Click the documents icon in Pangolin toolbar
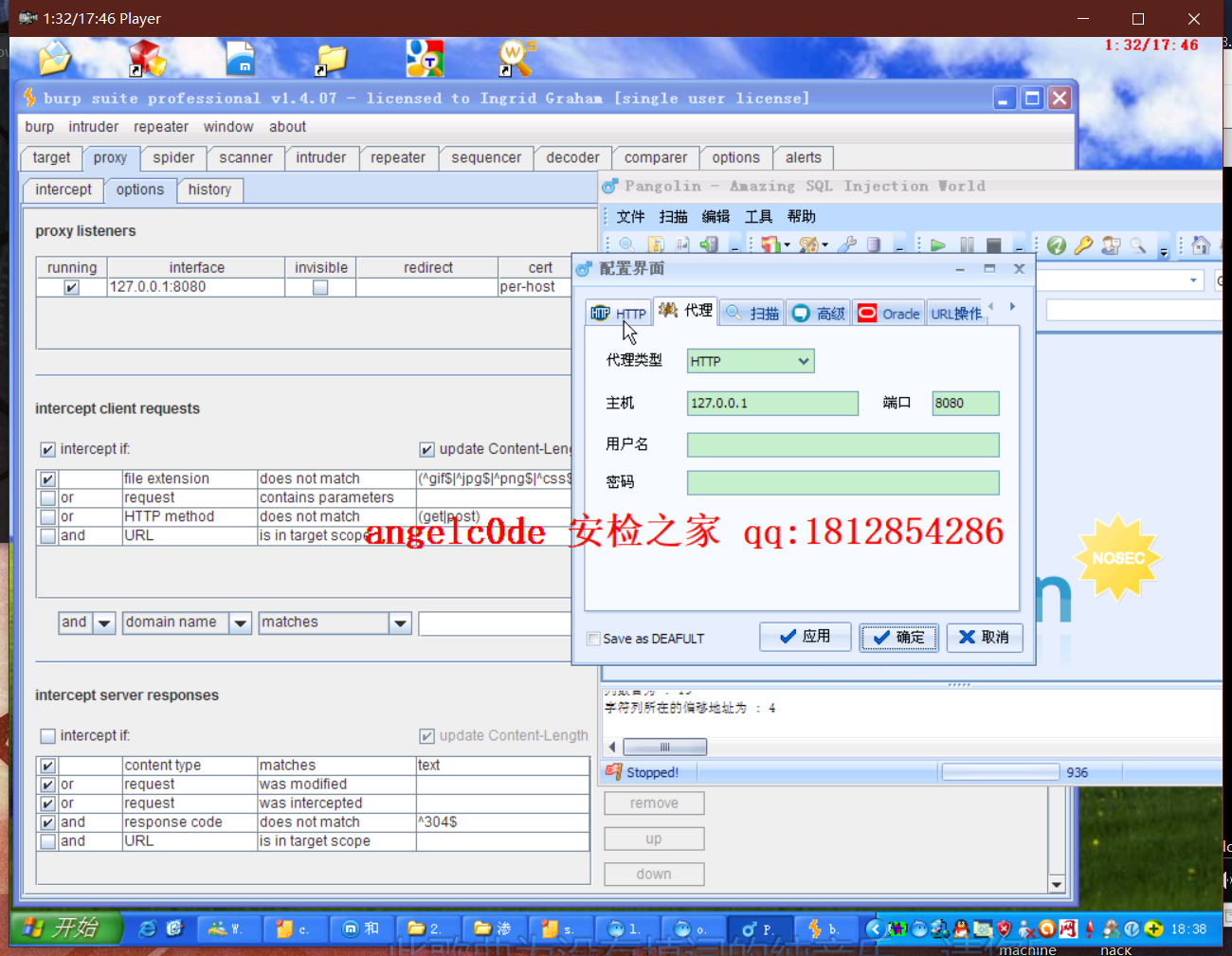Viewport: 1232px width, 956px height. (x=655, y=244)
